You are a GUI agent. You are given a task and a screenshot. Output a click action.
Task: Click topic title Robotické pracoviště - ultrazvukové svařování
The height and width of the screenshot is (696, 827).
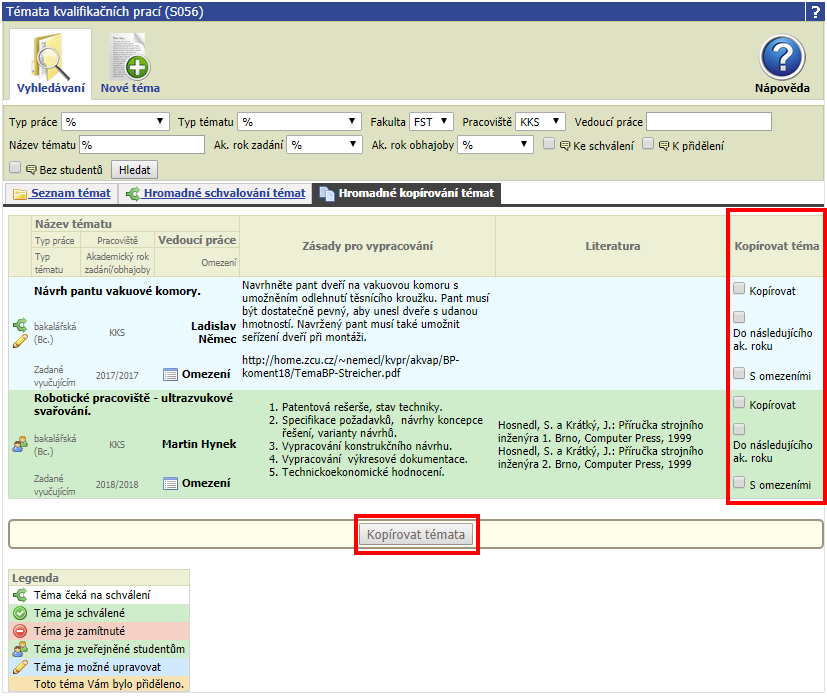coord(133,404)
